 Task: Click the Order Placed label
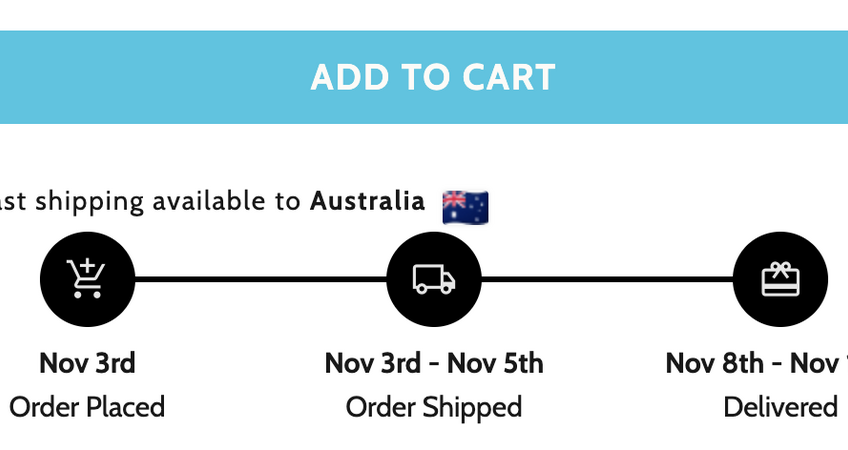click(x=87, y=407)
